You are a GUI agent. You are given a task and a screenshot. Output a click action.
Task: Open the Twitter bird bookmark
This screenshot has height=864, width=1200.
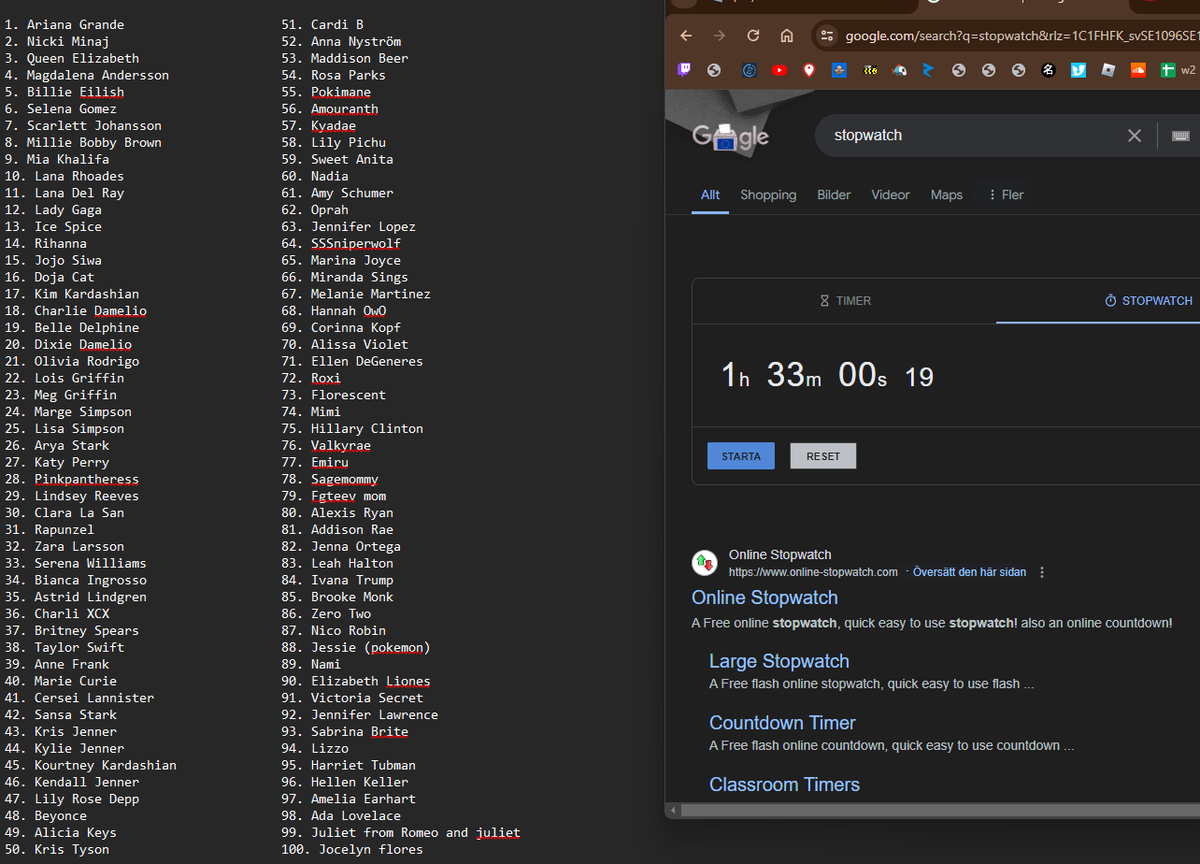[1078, 70]
